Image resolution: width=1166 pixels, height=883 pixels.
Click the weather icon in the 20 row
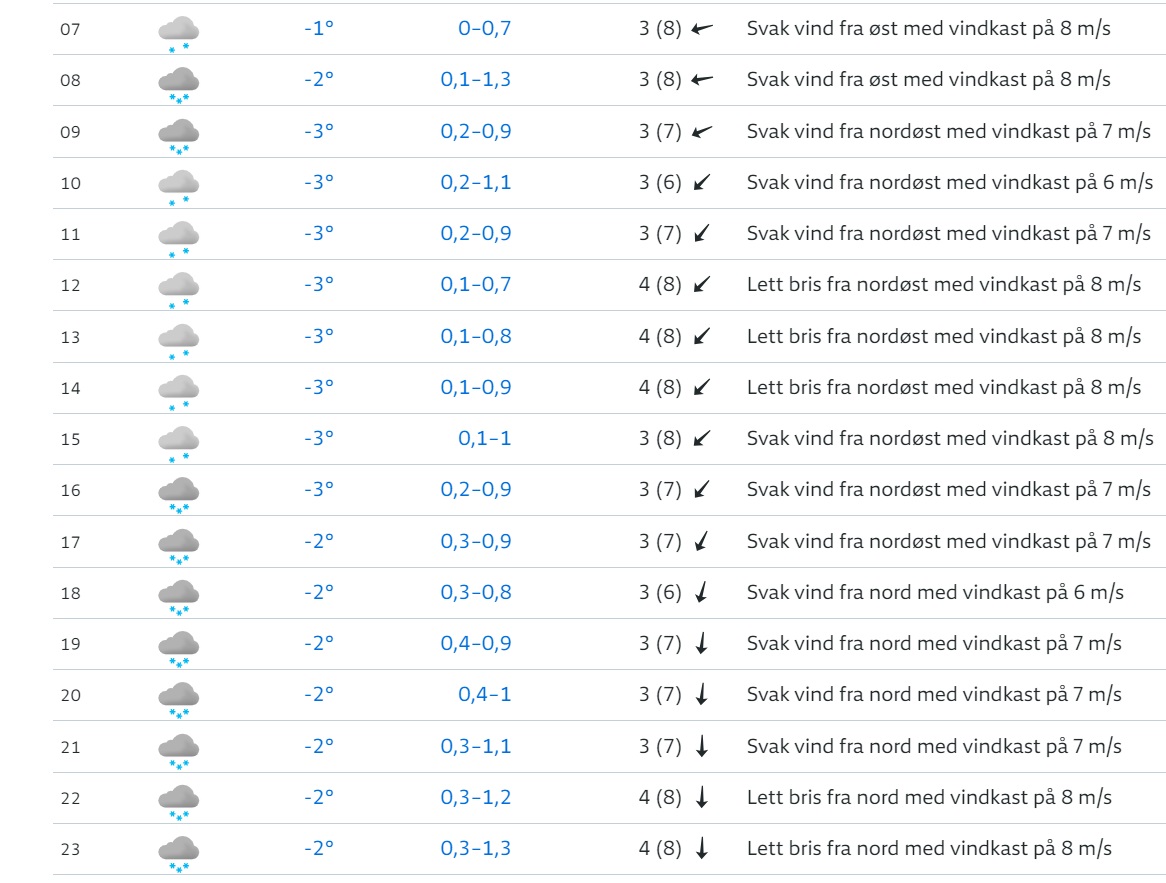[178, 701]
